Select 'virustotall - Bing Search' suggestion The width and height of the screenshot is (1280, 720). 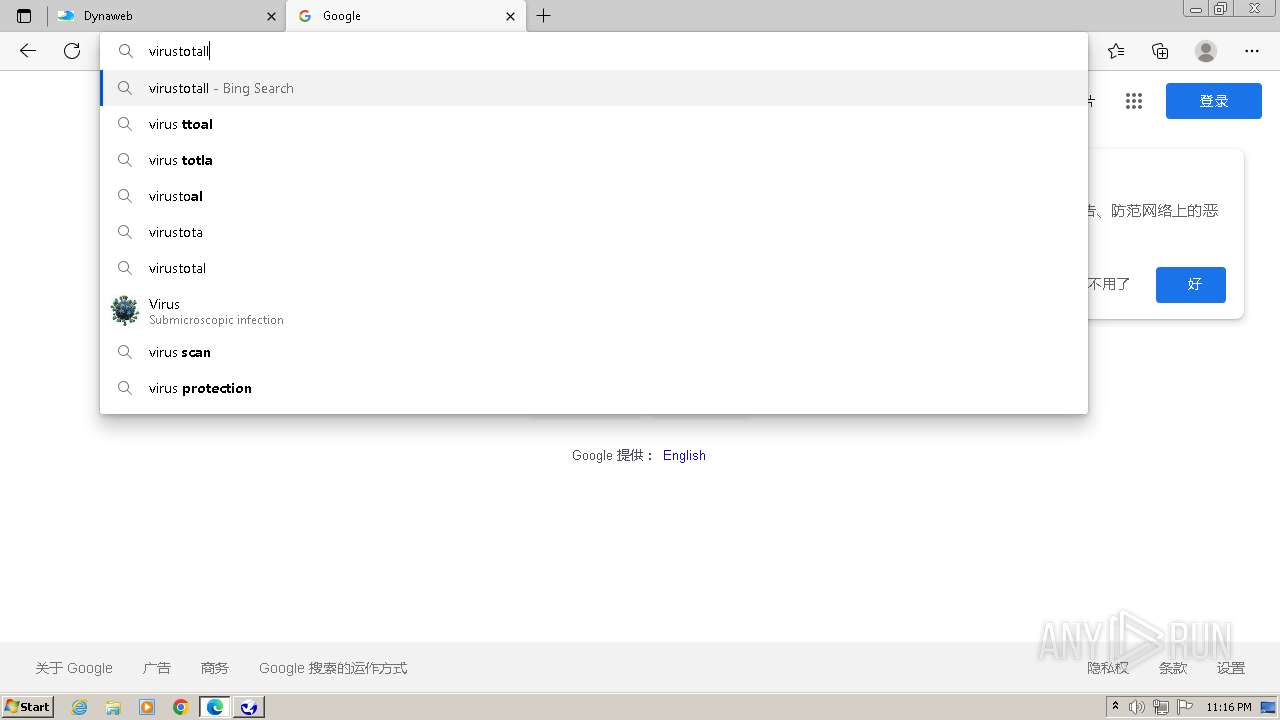(x=594, y=88)
